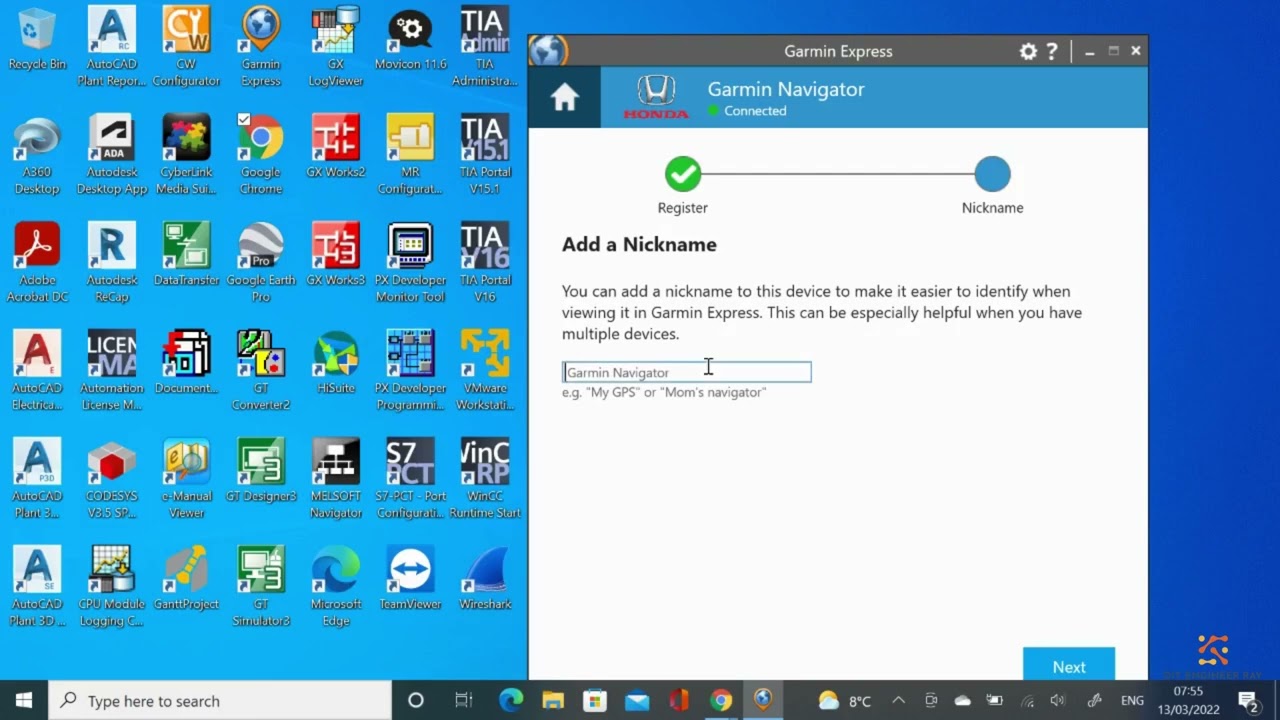Open WinCC Runtime Start icon
Viewport: 1280px width, 720px height.
pyautogui.click(x=485, y=479)
